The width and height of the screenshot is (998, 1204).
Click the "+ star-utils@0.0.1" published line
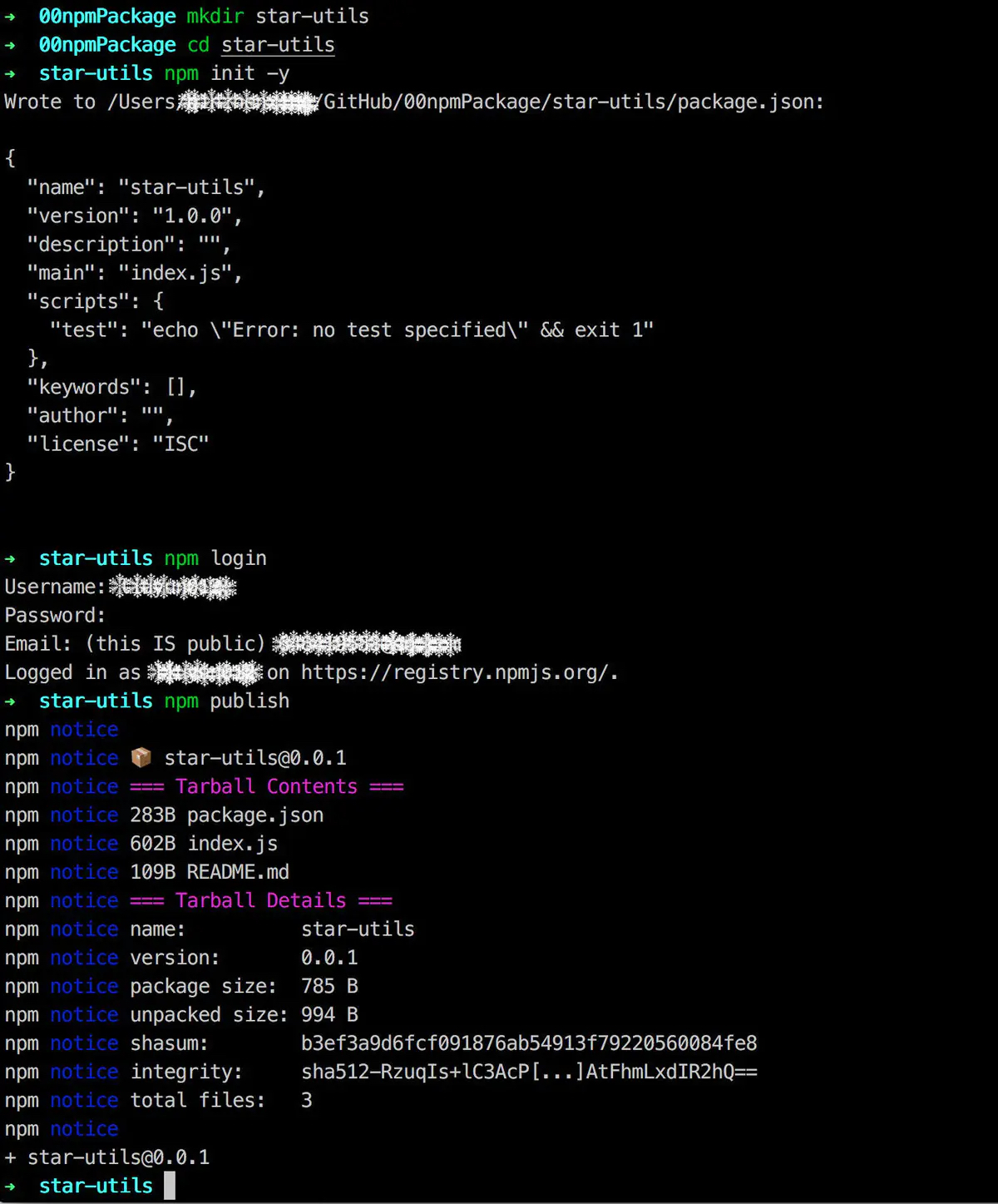coord(107,1157)
